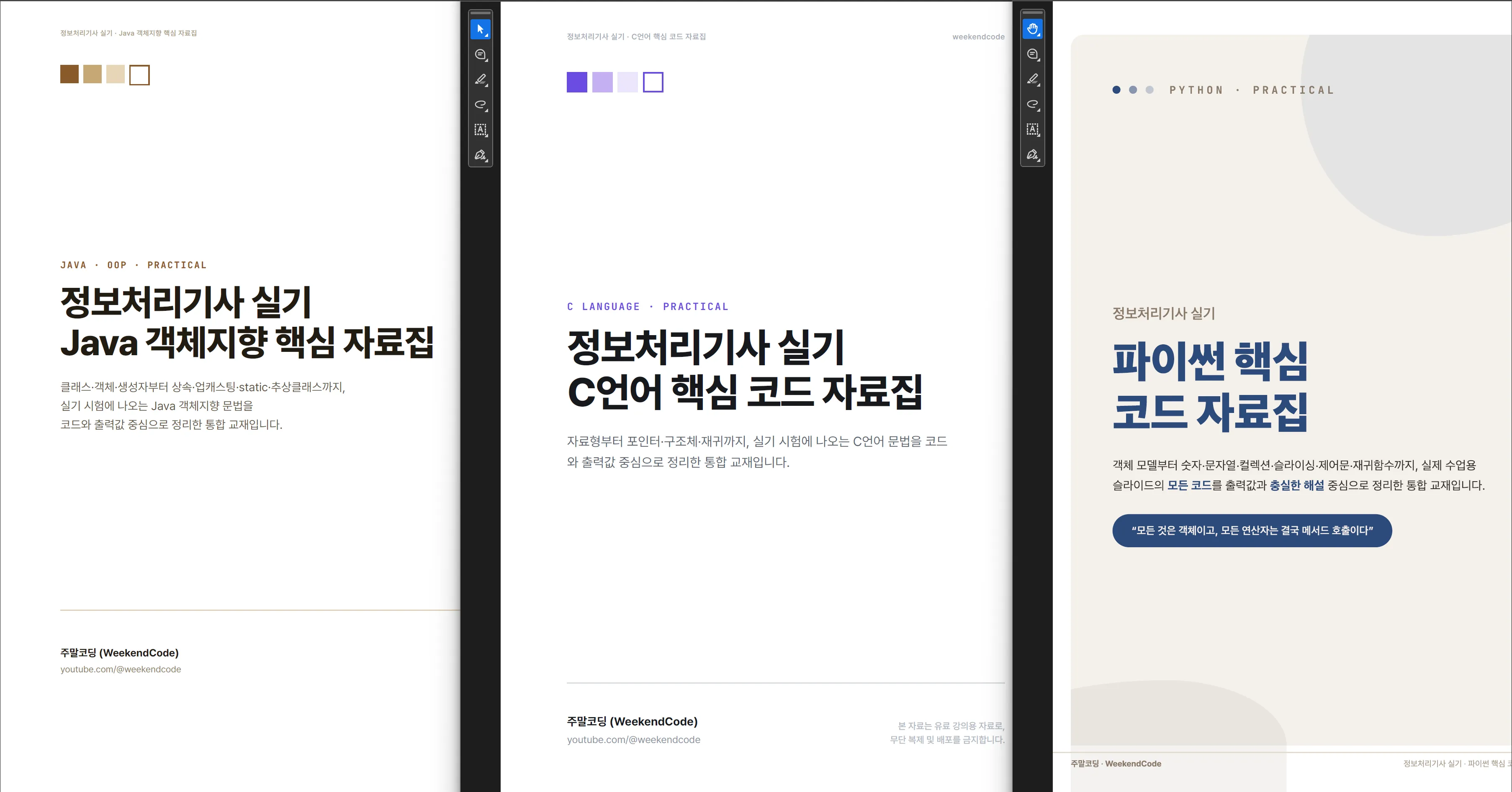The width and height of the screenshot is (1512, 792).
Task: Grab the grip handle above the arrow tool
Action: (480, 13)
